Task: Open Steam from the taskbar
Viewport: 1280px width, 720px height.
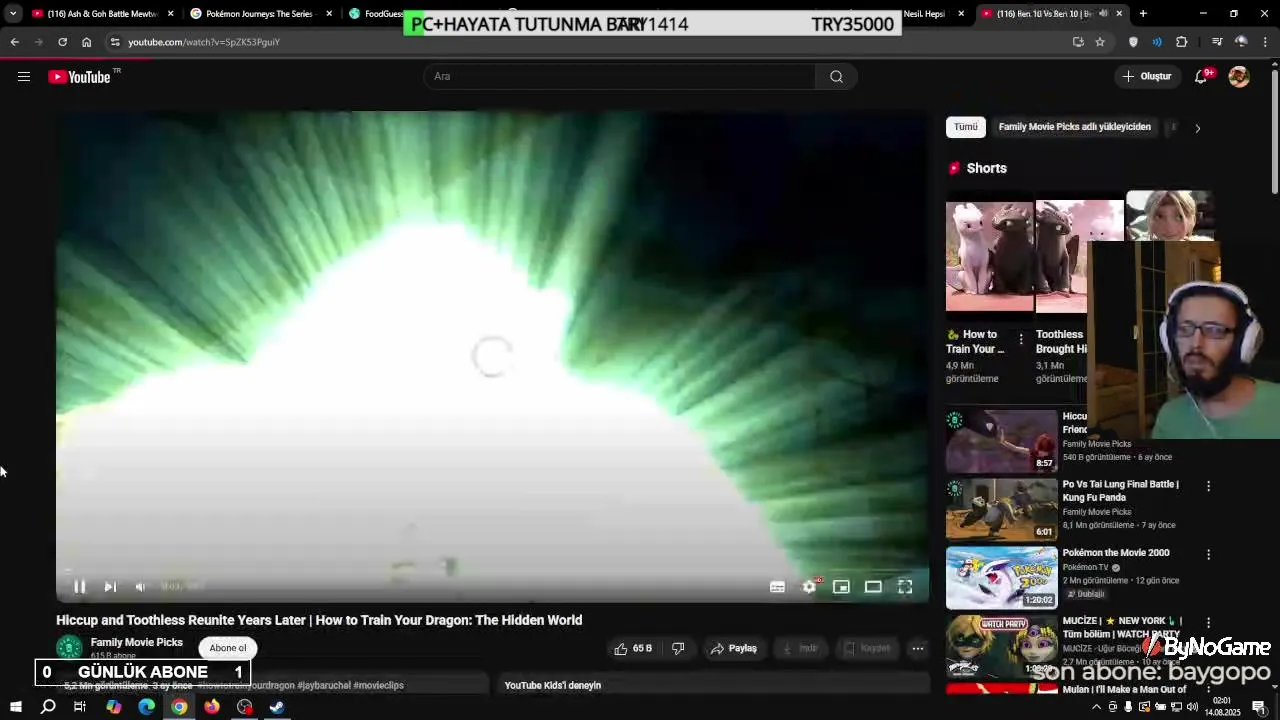Action: coord(277,707)
